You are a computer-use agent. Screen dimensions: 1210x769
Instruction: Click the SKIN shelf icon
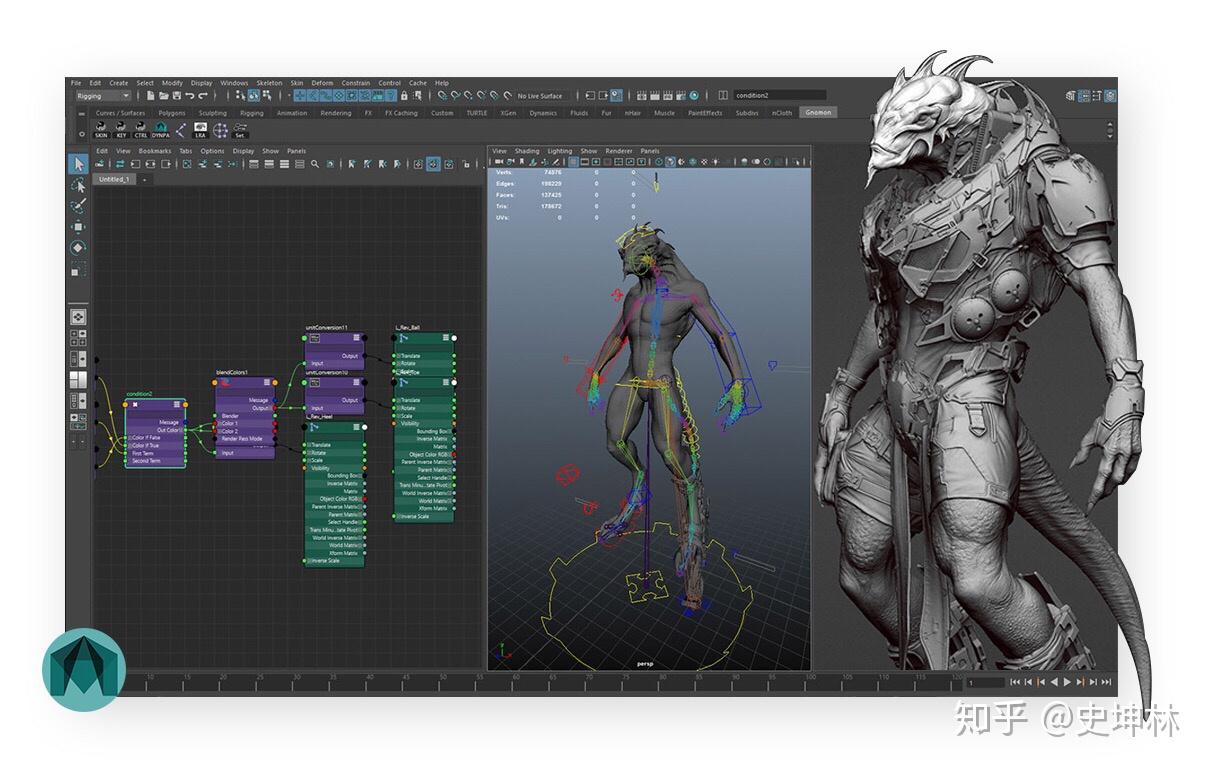click(101, 130)
